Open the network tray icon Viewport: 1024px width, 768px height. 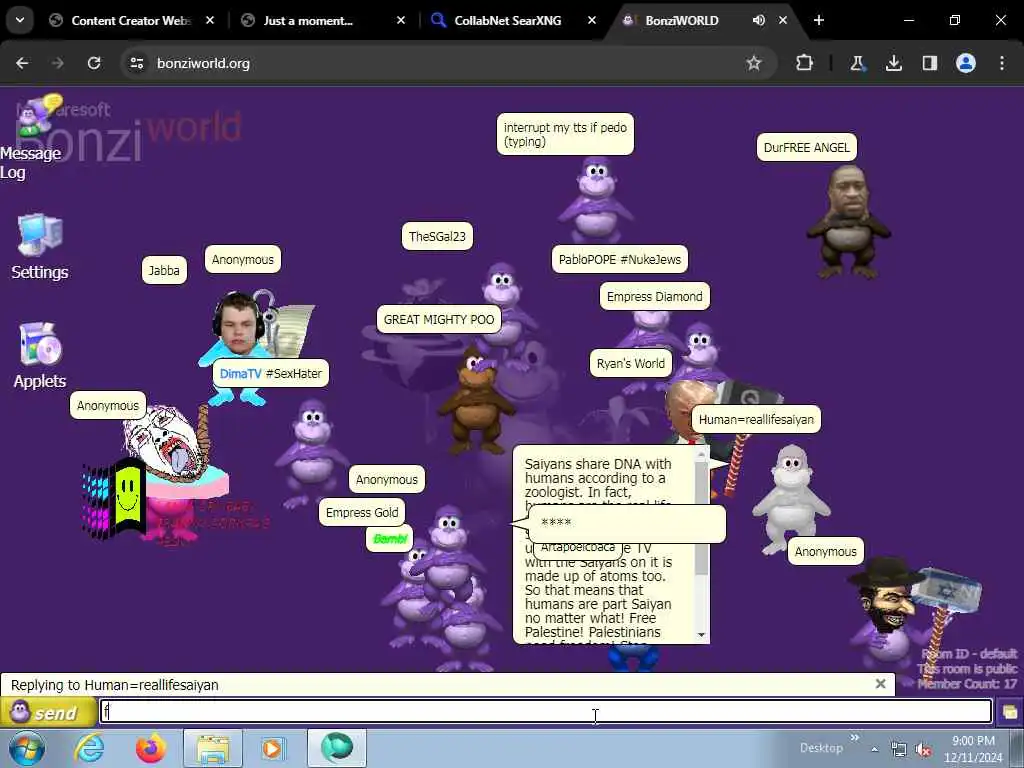(899, 749)
